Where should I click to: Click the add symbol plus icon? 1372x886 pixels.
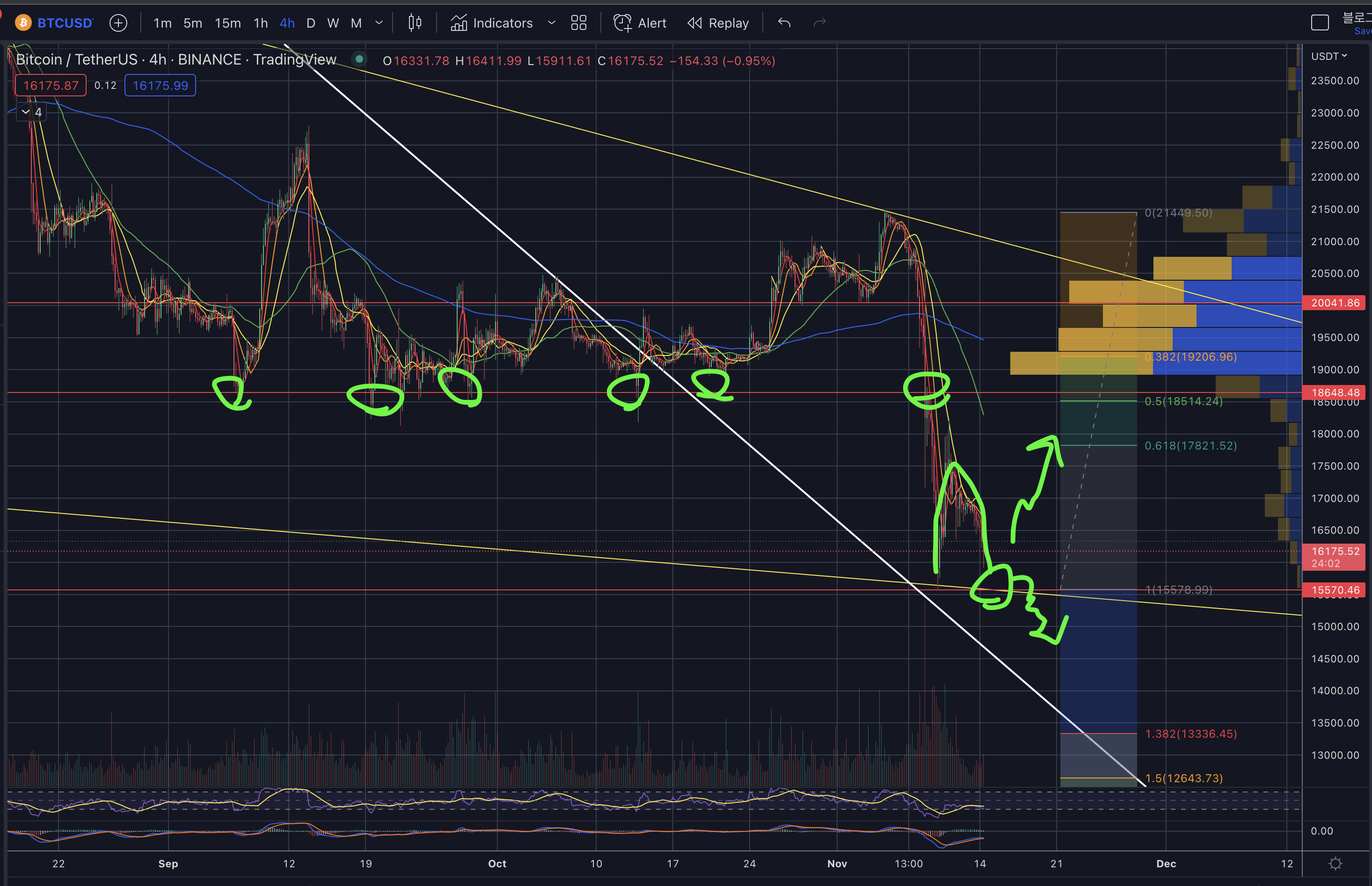(118, 23)
